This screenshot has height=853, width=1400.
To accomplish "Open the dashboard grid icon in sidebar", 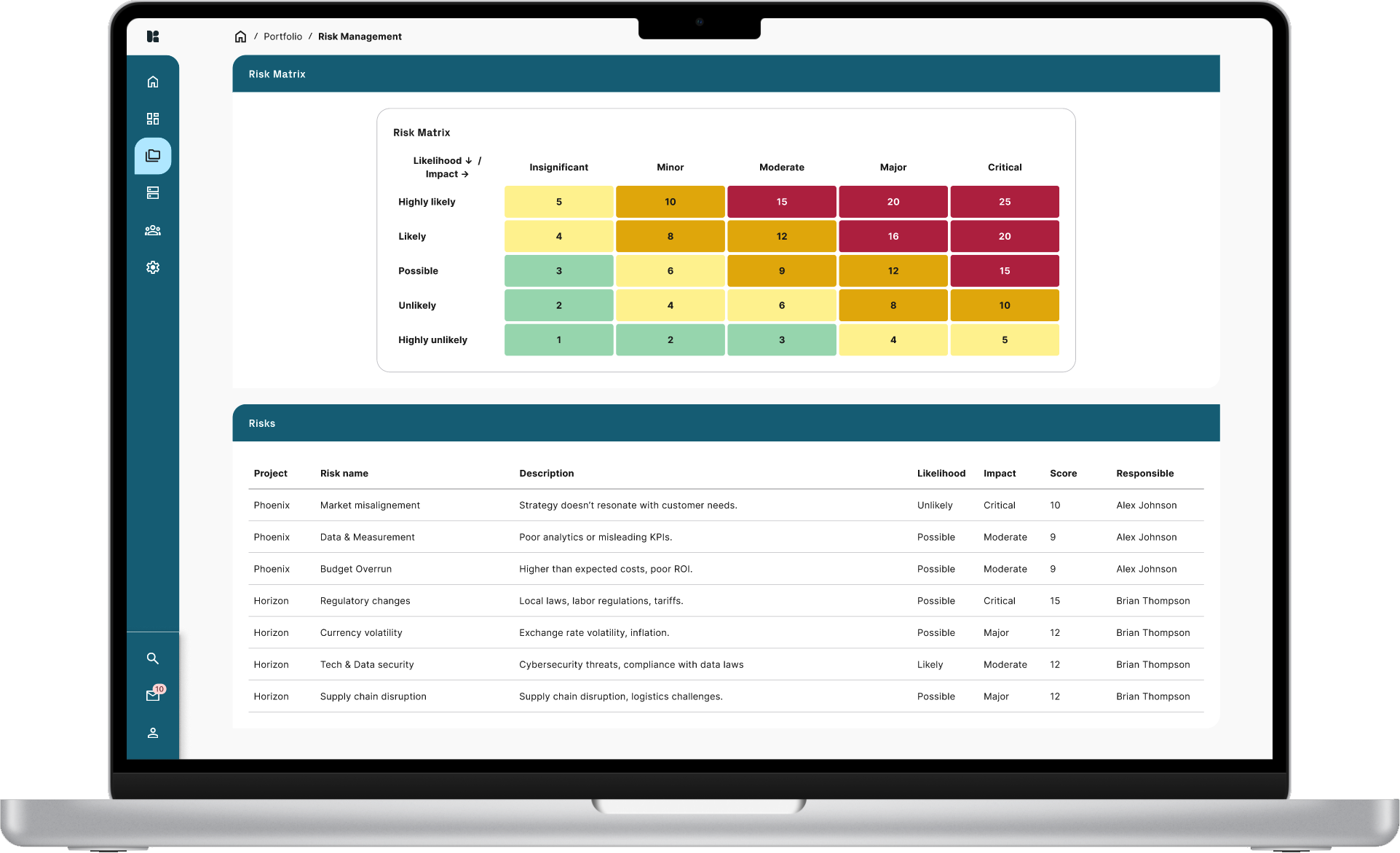I will (x=153, y=119).
